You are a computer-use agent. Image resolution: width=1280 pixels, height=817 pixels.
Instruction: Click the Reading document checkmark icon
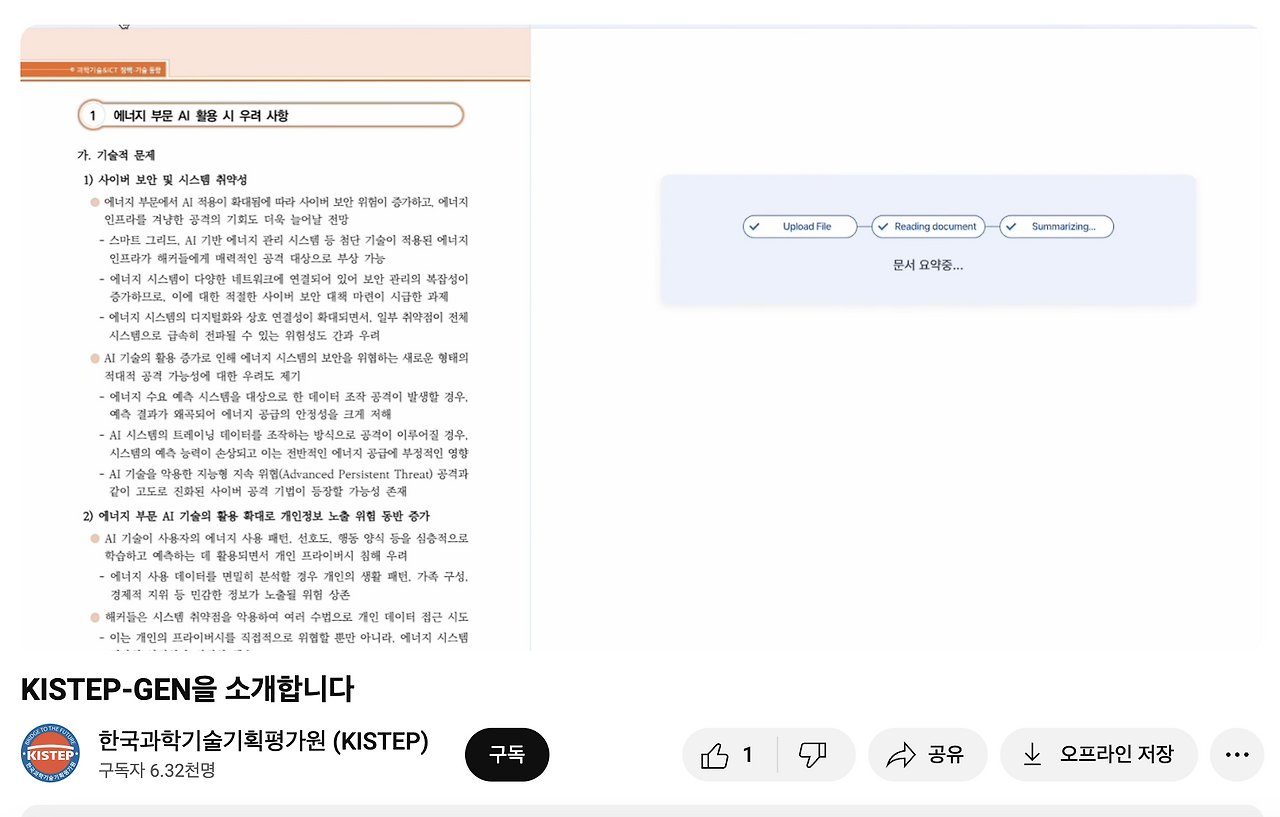tap(883, 226)
